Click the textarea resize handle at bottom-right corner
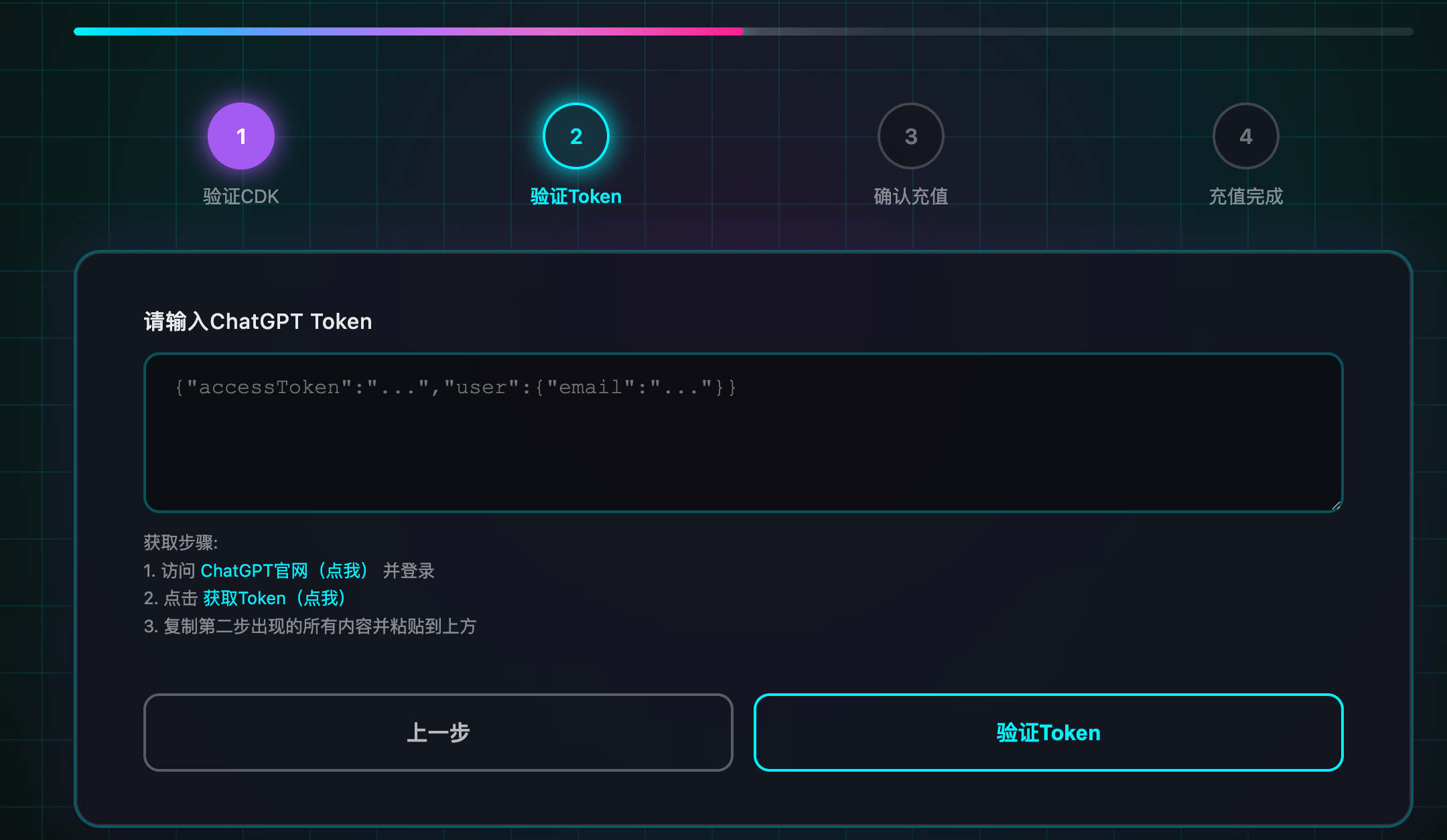This screenshot has width=1447, height=840. (1334, 504)
